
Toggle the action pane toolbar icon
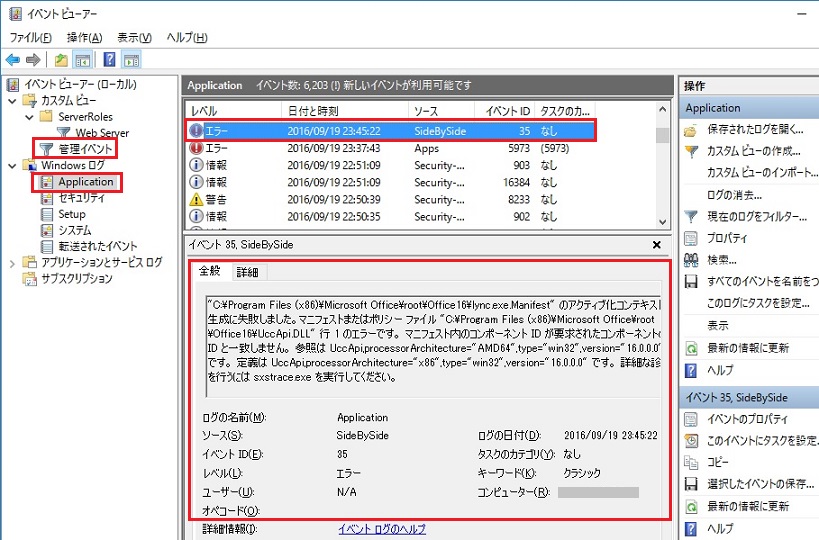131,60
